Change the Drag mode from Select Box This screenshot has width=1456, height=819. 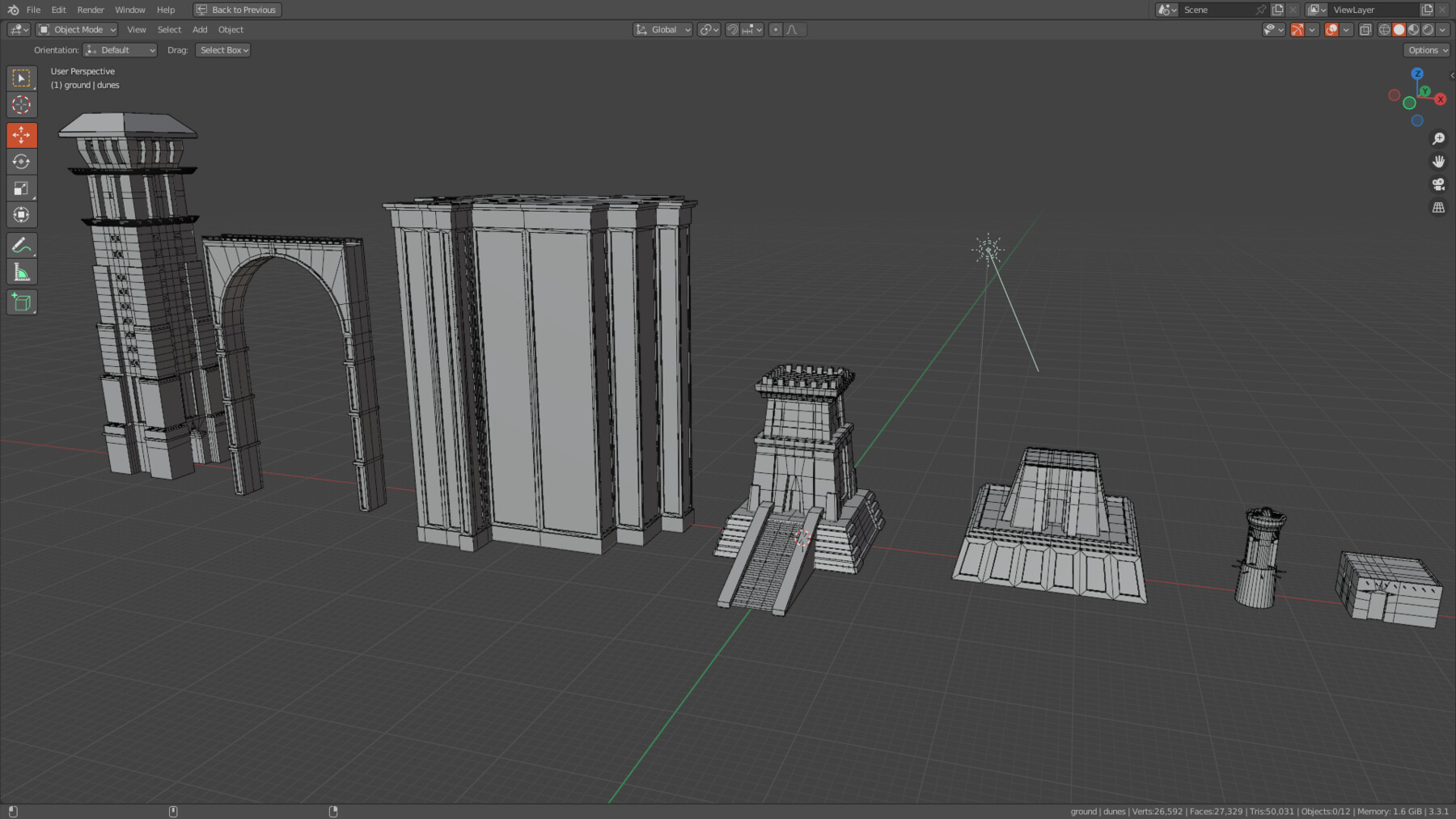(x=222, y=49)
